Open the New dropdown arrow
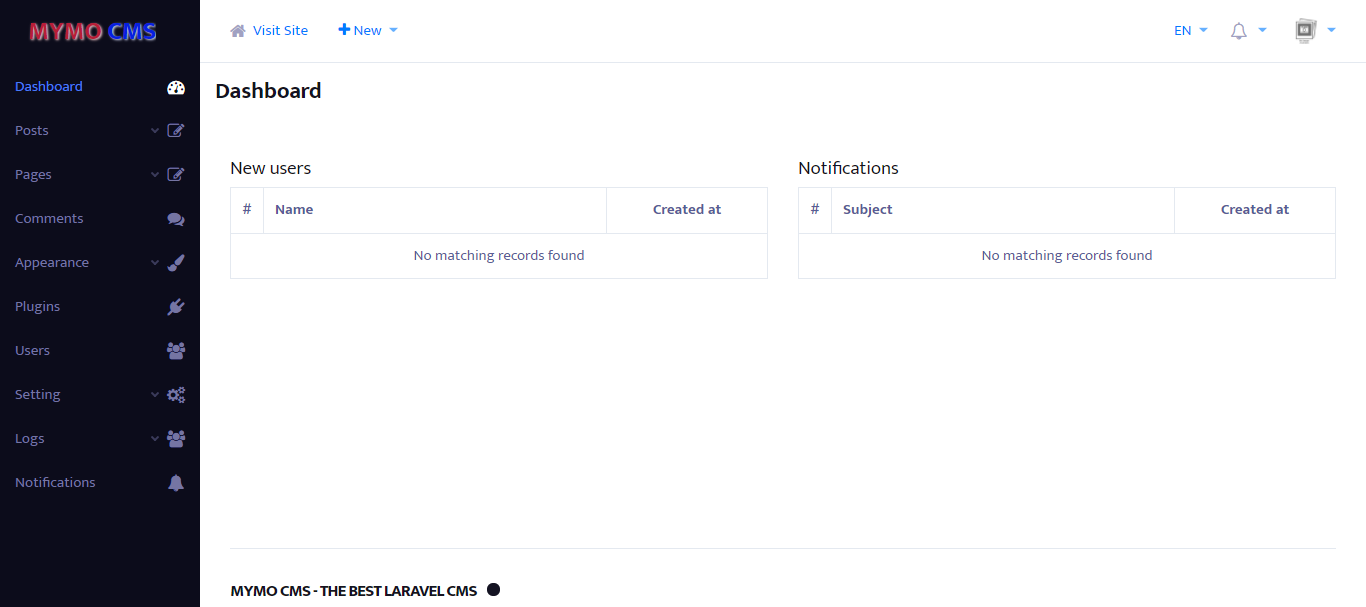The image size is (1366, 607). click(x=393, y=30)
